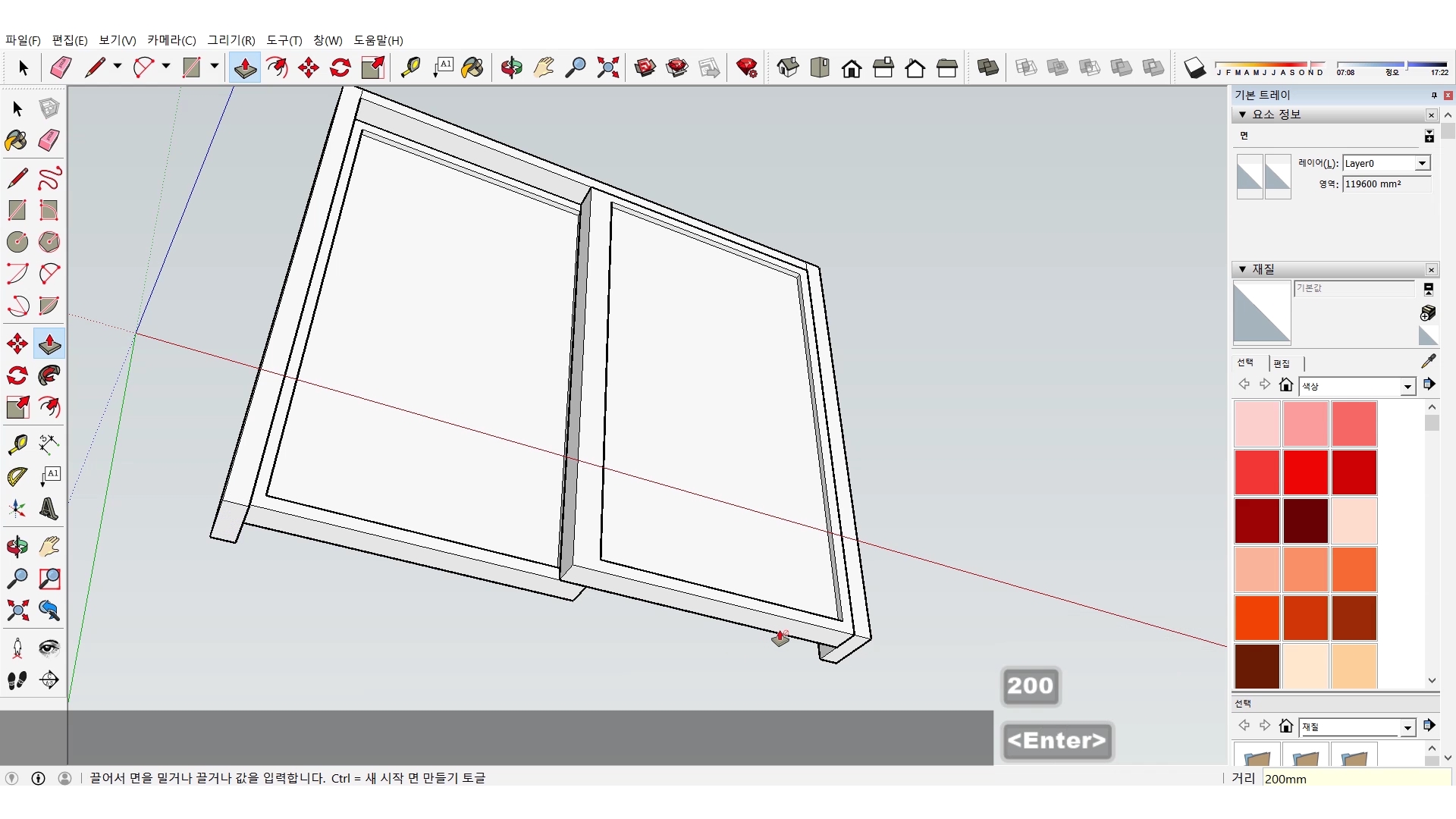Select the Follow Me tool in left toolbar

(x=49, y=375)
